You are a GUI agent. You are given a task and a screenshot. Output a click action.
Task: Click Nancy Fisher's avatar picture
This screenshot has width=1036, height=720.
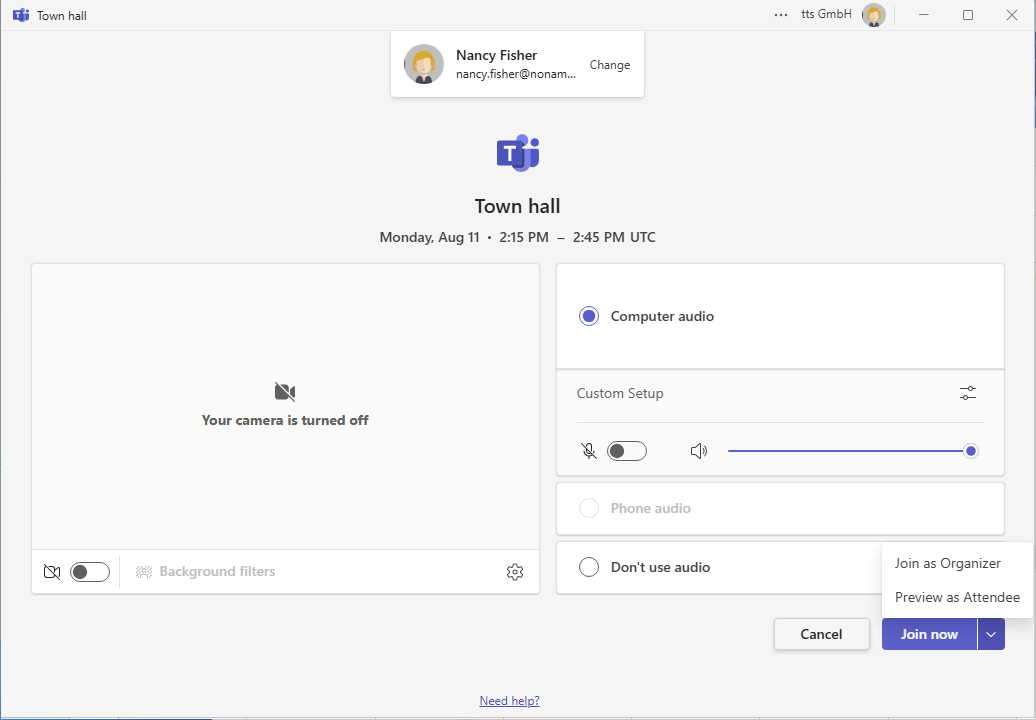click(x=424, y=64)
